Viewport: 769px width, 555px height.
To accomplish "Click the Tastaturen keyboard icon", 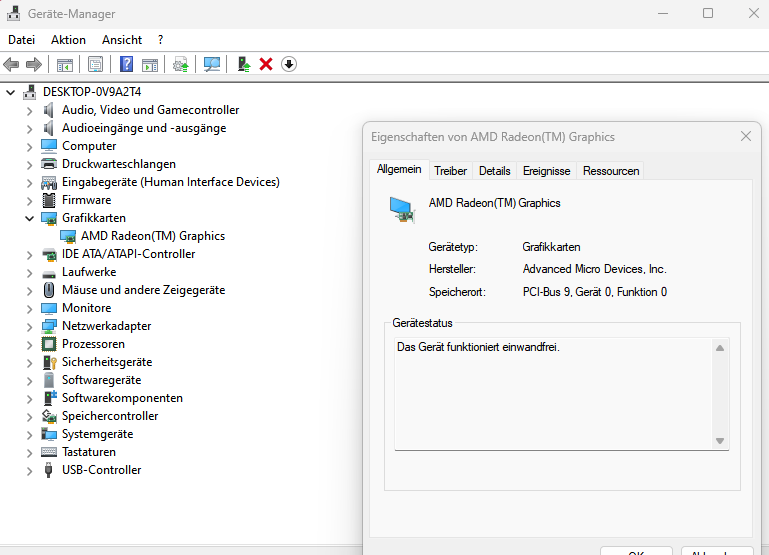I will [49, 452].
